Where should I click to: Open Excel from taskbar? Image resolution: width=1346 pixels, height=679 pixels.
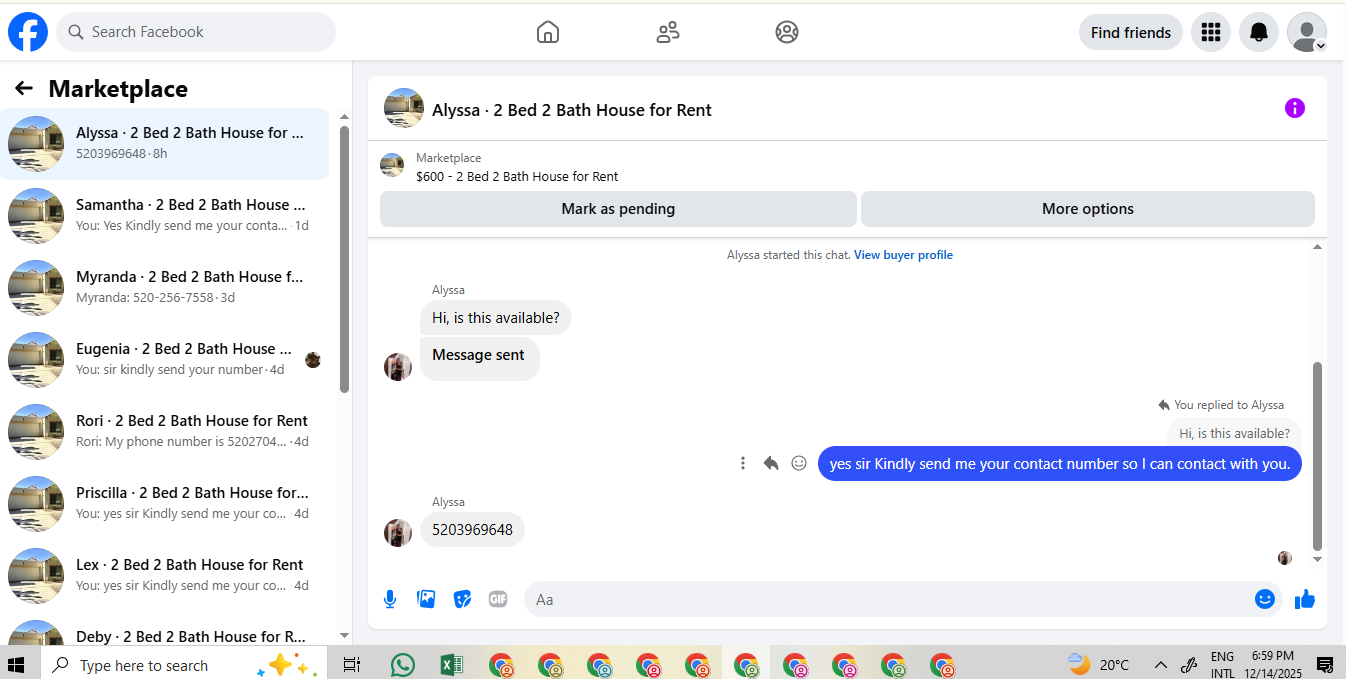(x=451, y=664)
